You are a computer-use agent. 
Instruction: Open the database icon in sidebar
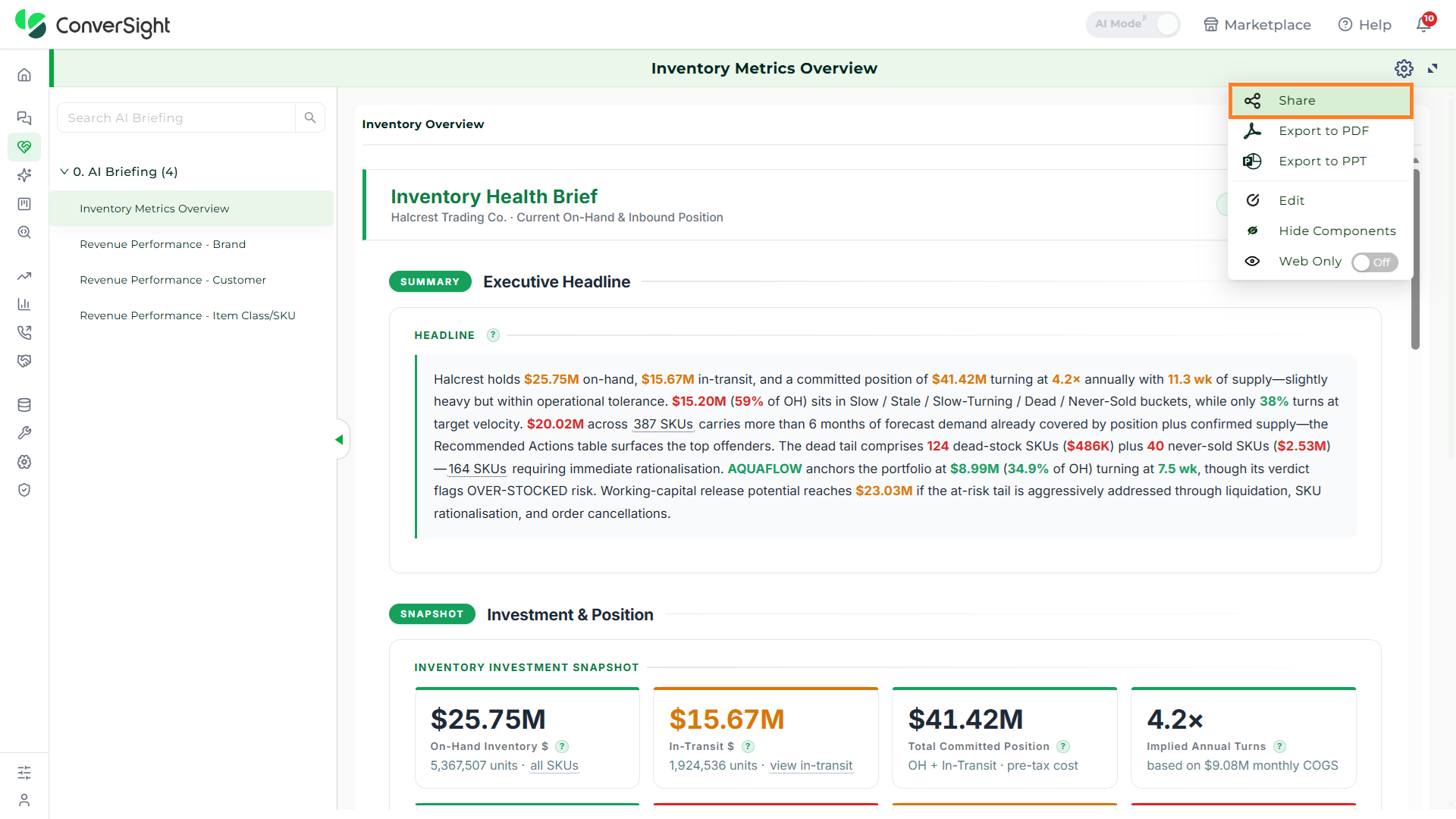[x=24, y=405]
